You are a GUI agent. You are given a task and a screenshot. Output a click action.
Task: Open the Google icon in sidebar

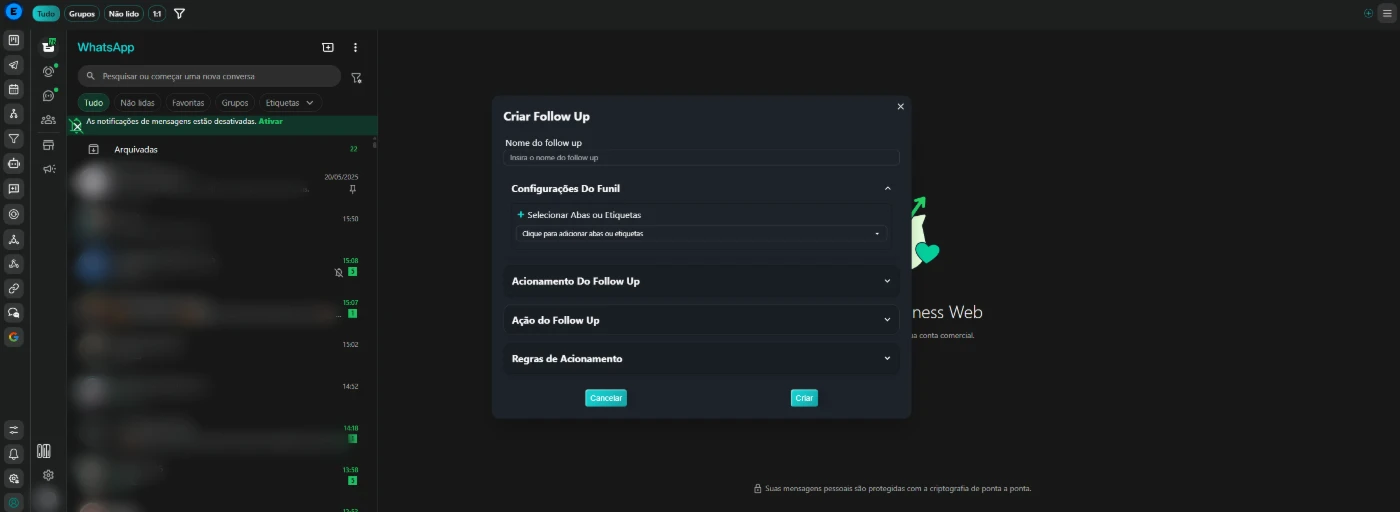coord(14,337)
